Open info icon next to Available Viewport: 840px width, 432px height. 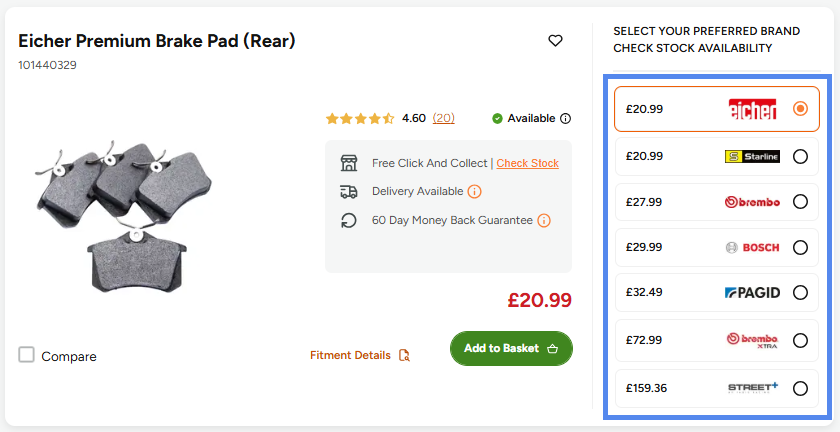pyautogui.click(x=565, y=118)
